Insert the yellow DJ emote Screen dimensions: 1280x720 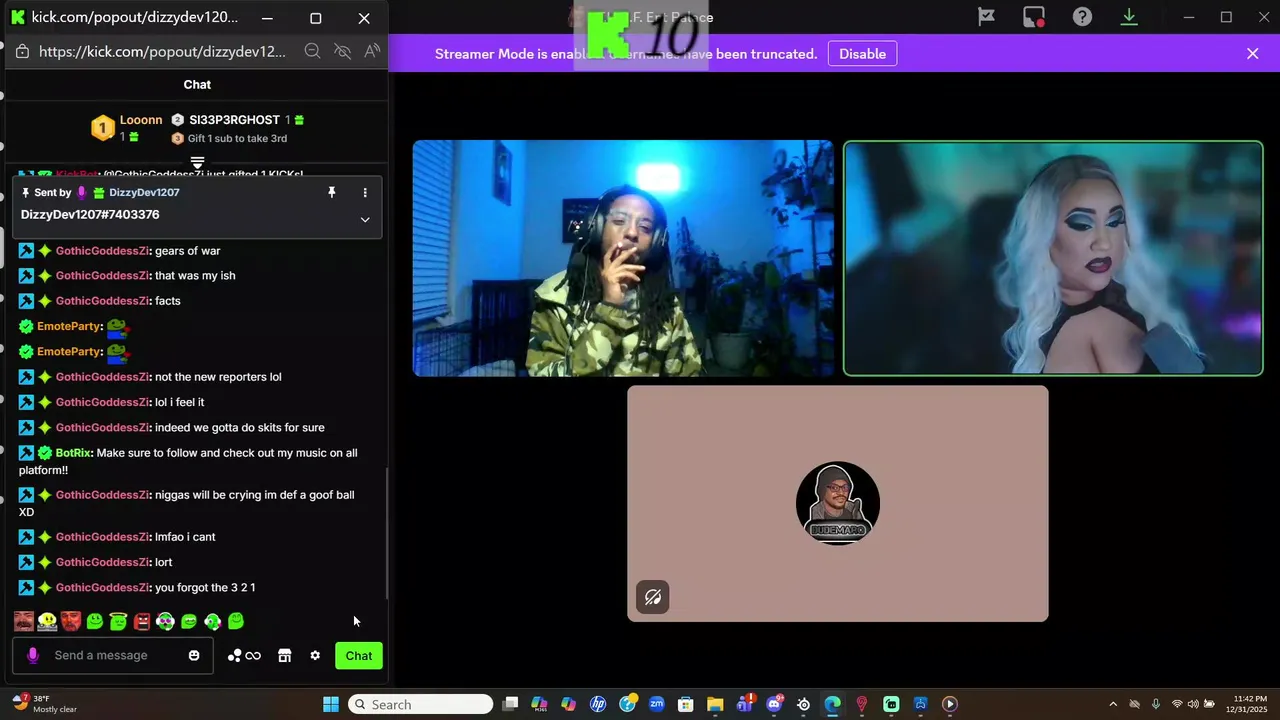click(x=47, y=621)
